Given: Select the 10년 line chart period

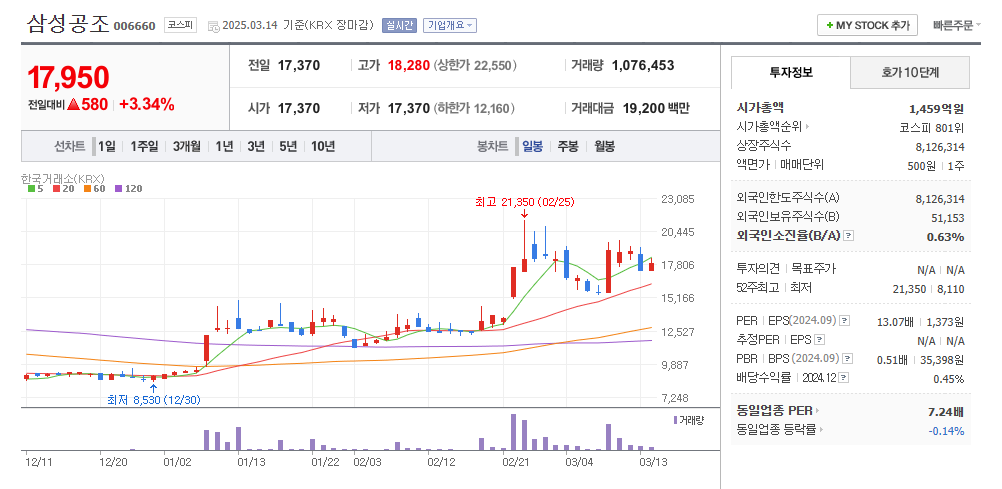Looking at the screenshot, I should coord(323,146).
